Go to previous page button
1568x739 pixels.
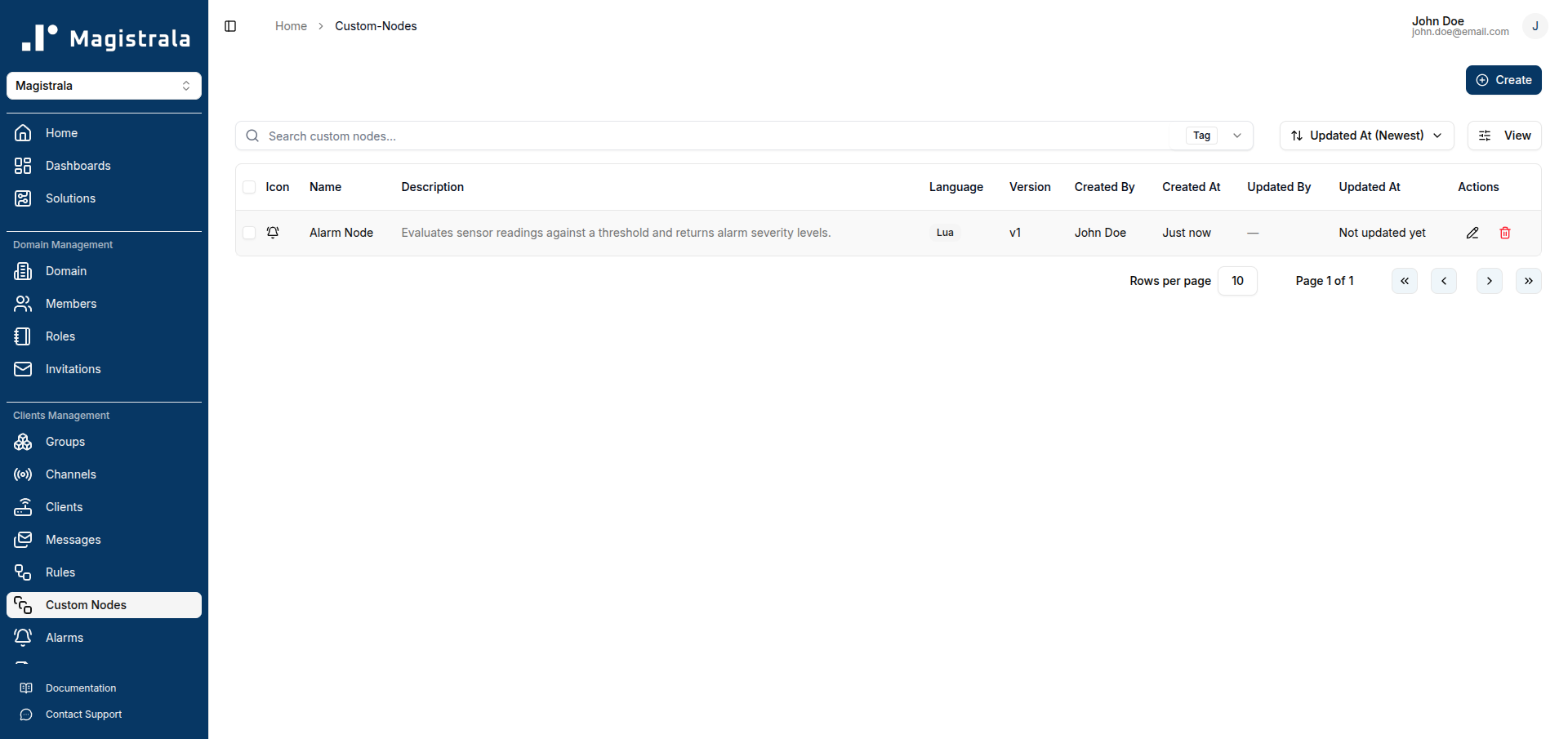[1444, 281]
